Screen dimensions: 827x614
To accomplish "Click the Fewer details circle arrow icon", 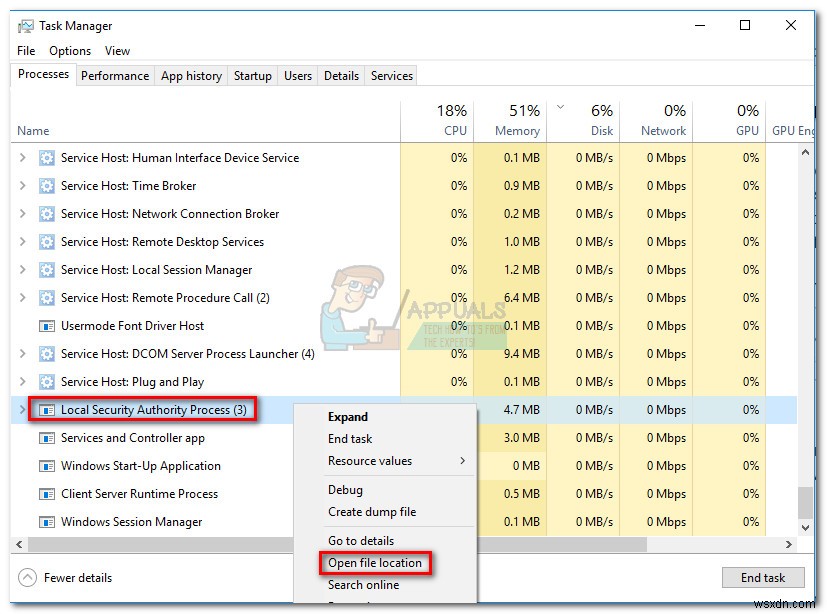I will pyautogui.click(x=27, y=578).
